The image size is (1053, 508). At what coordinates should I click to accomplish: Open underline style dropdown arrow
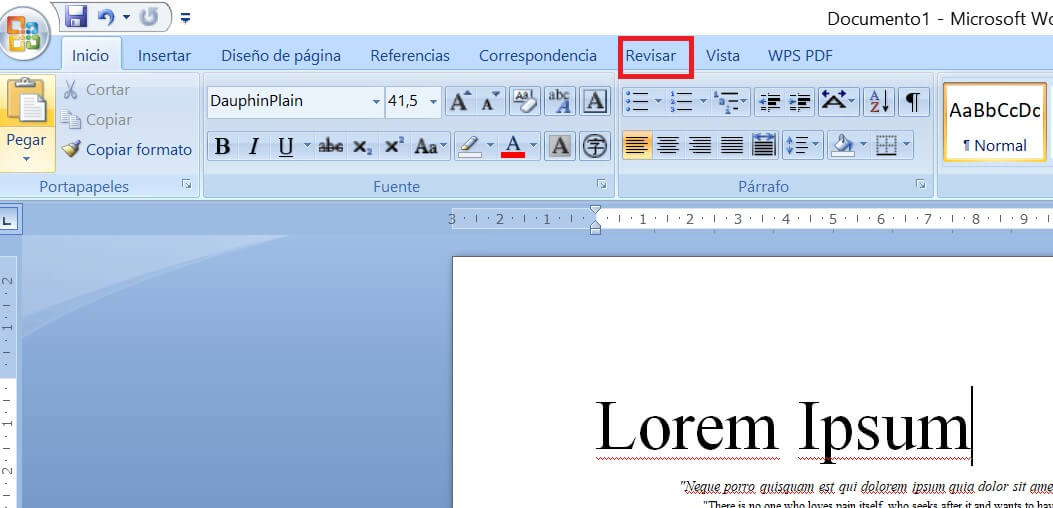[x=308, y=146]
